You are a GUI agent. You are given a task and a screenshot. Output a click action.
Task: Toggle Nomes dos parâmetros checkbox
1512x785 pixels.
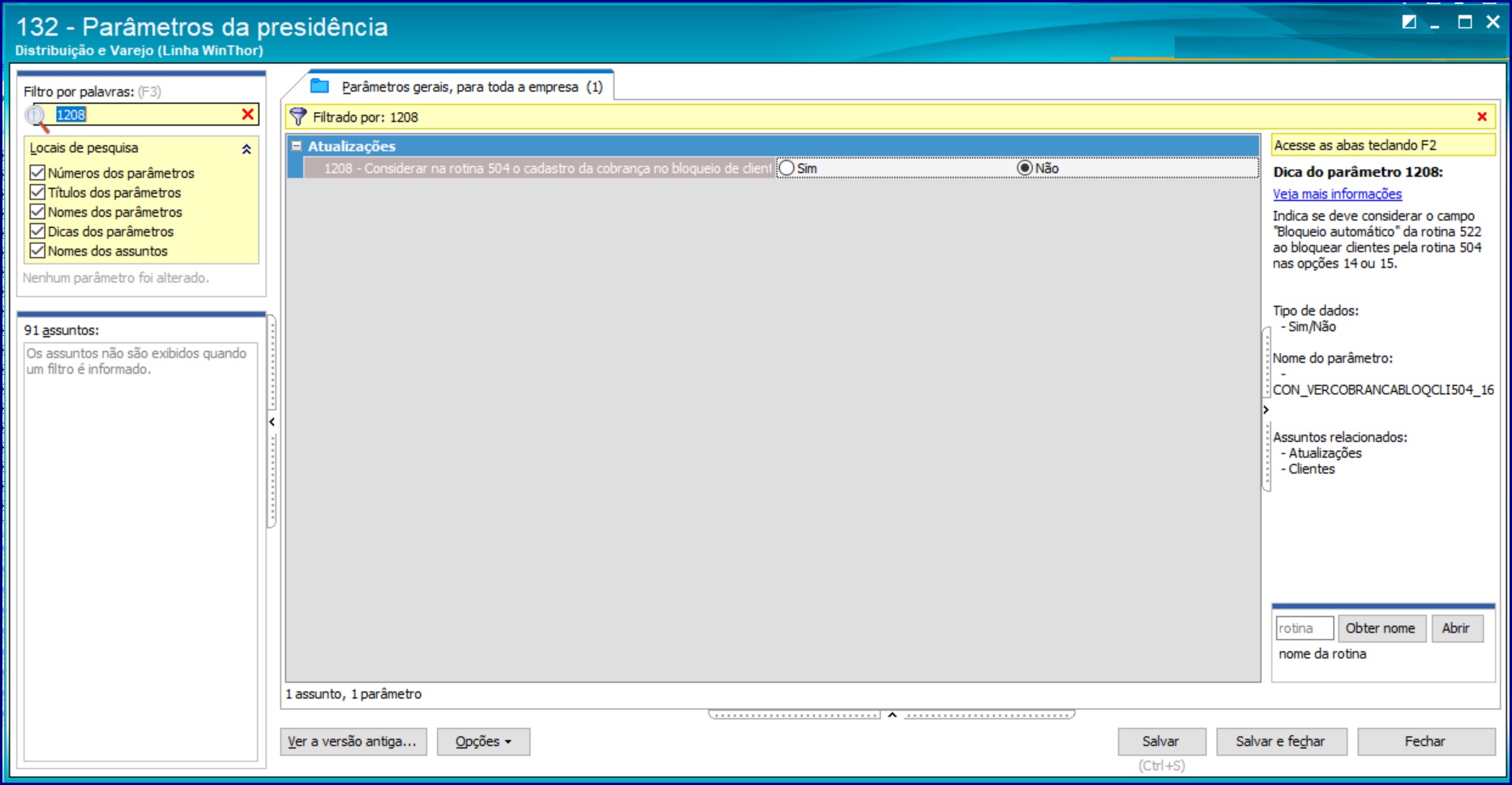coord(37,212)
